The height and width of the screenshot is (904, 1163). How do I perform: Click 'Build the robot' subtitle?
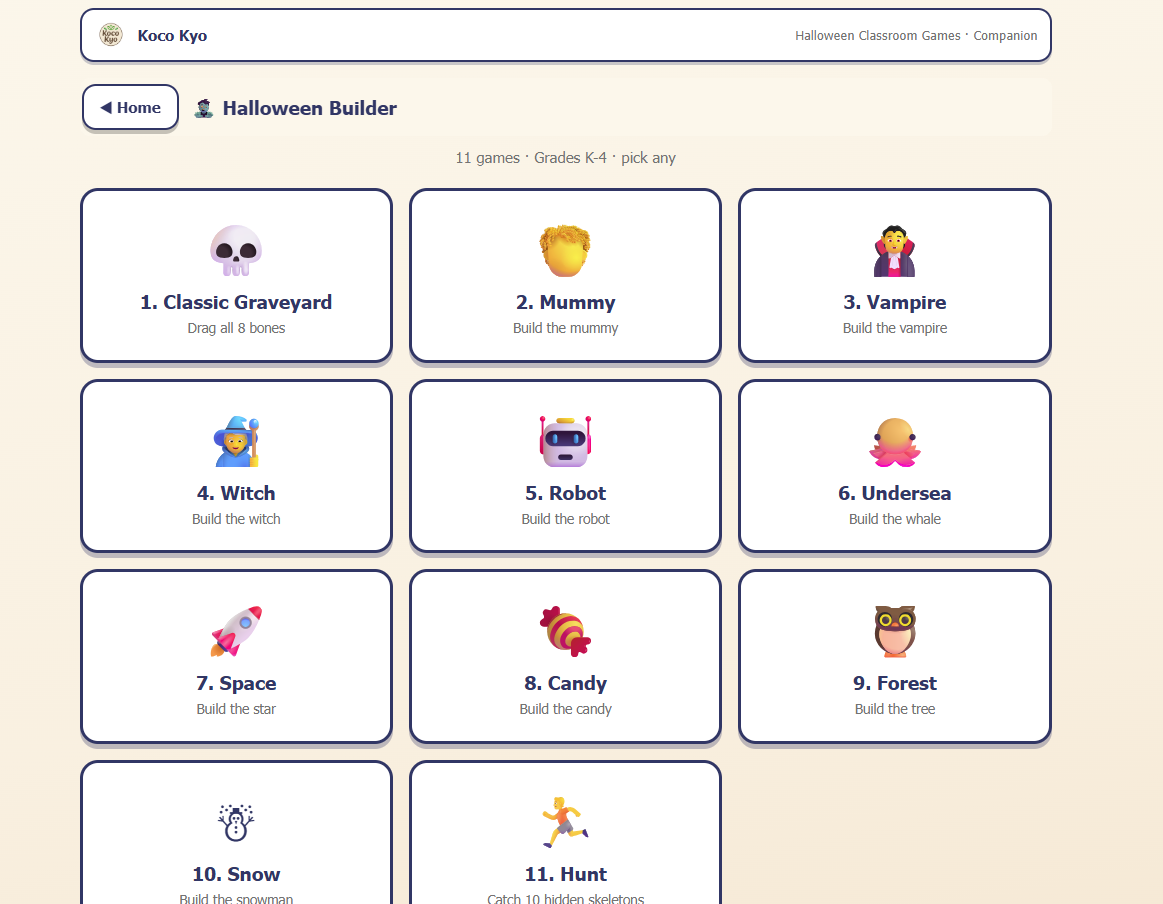(565, 519)
